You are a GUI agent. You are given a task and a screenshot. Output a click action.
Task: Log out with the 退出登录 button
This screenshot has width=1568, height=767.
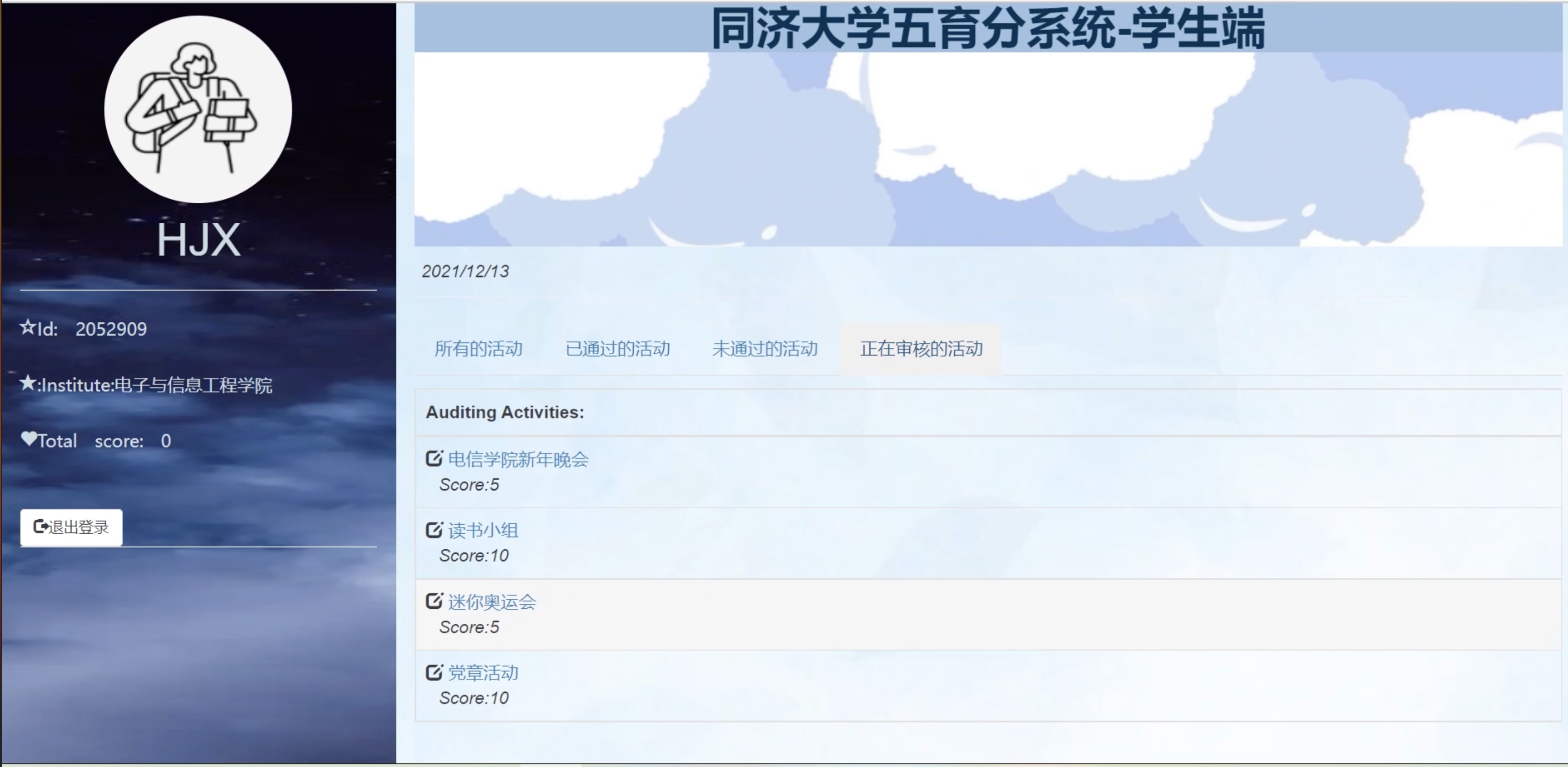click(71, 527)
